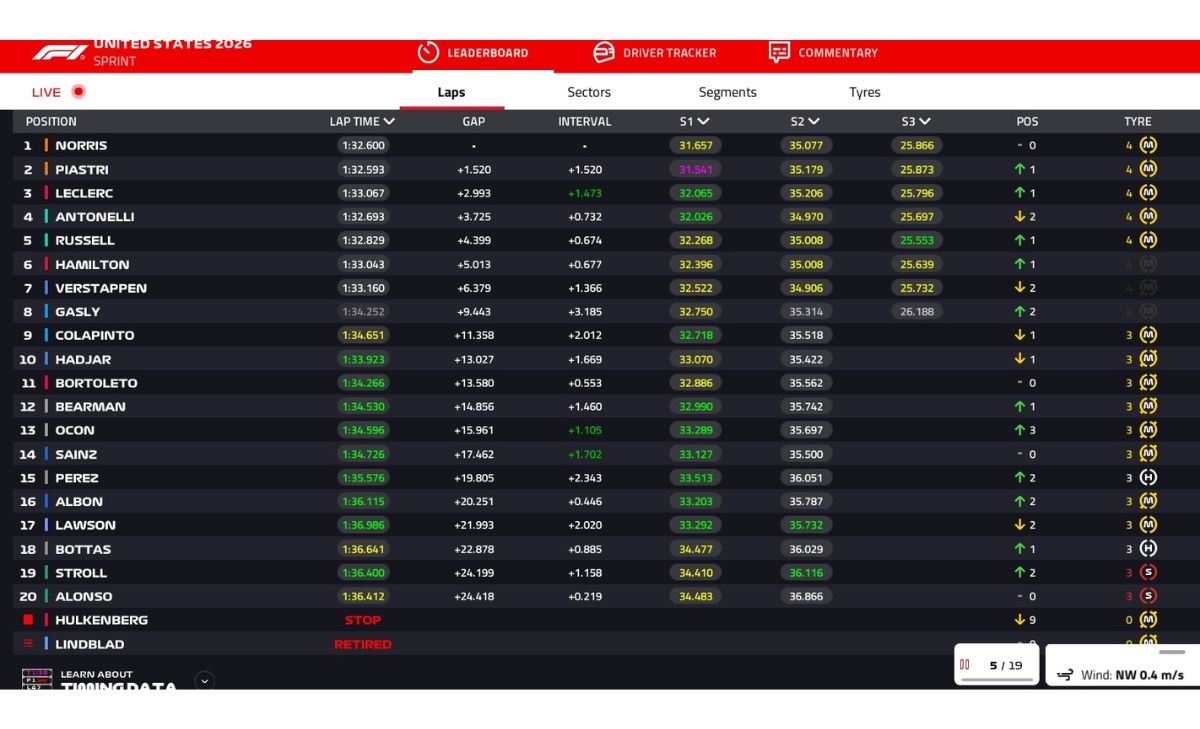The height and width of the screenshot is (729, 1200).
Task: Click the hard tyre icon for Bottas
Action: tap(1148, 549)
